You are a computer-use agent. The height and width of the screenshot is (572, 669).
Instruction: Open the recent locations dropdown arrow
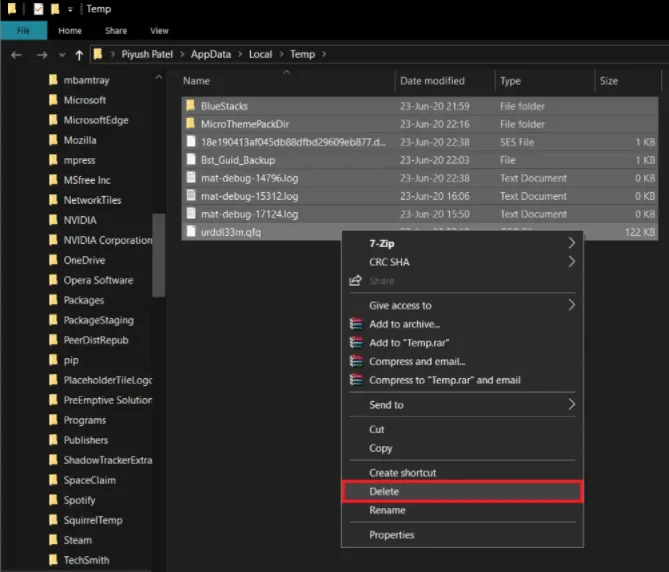[62, 55]
